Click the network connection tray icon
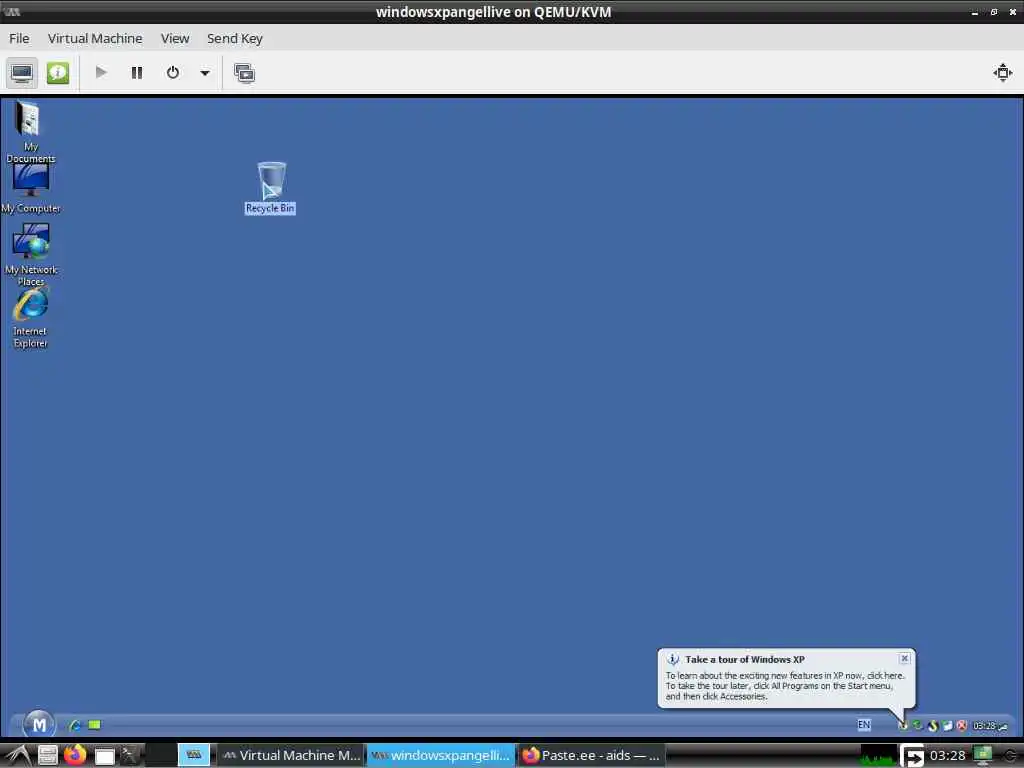The width and height of the screenshot is (1024, 768). (947, 726)
